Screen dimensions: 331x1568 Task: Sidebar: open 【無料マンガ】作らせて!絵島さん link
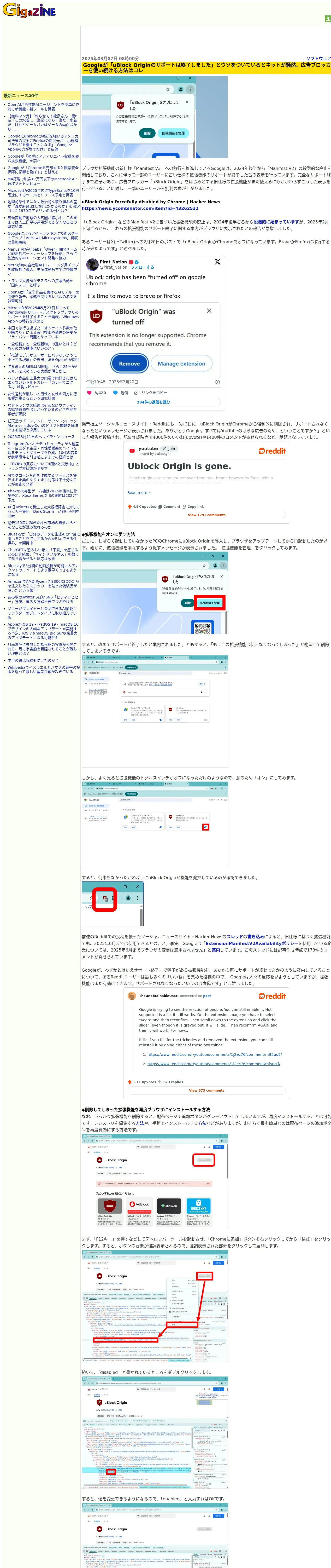43,122
